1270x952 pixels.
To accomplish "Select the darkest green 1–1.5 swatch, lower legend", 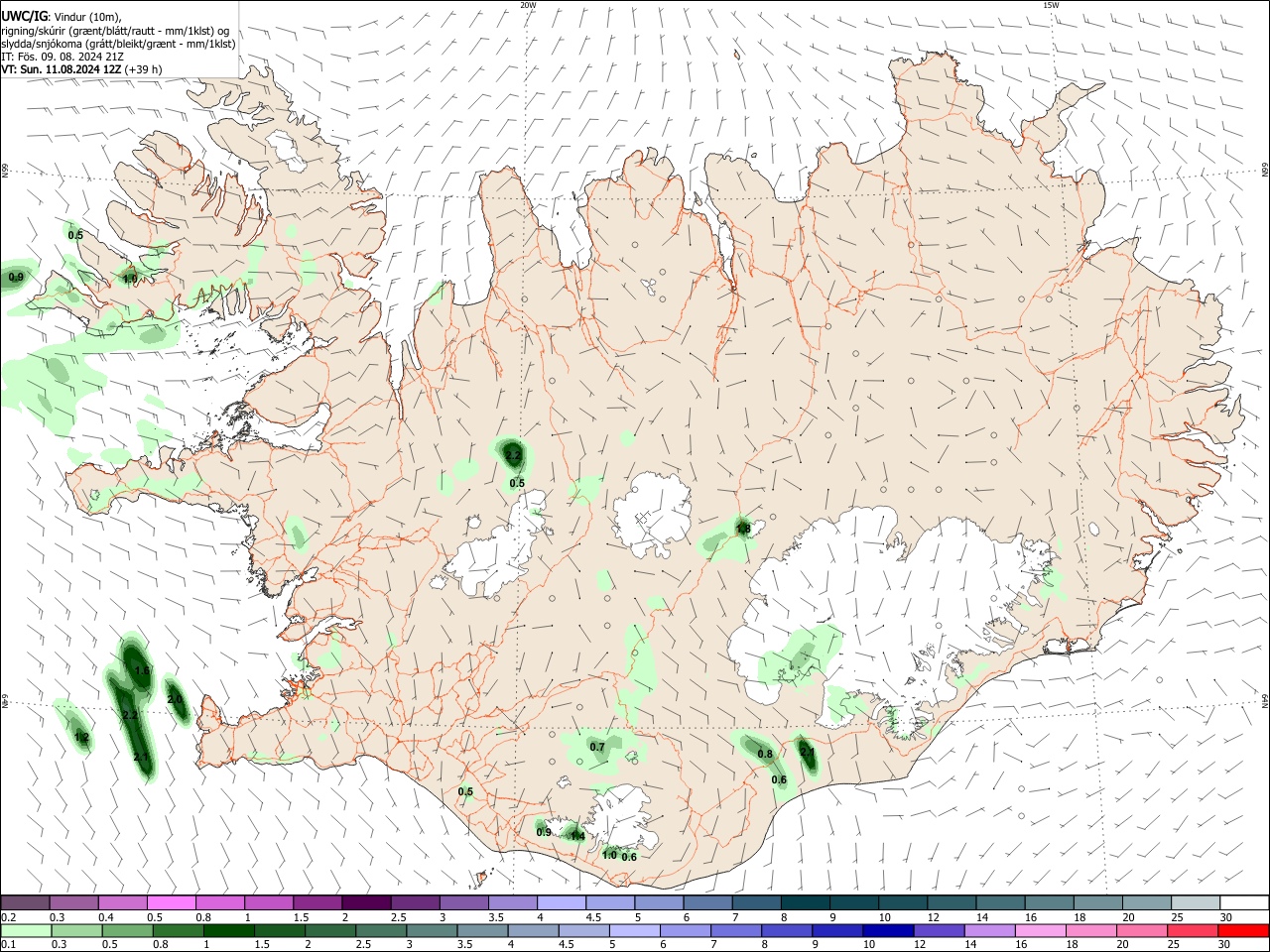I will click(229, 931).
